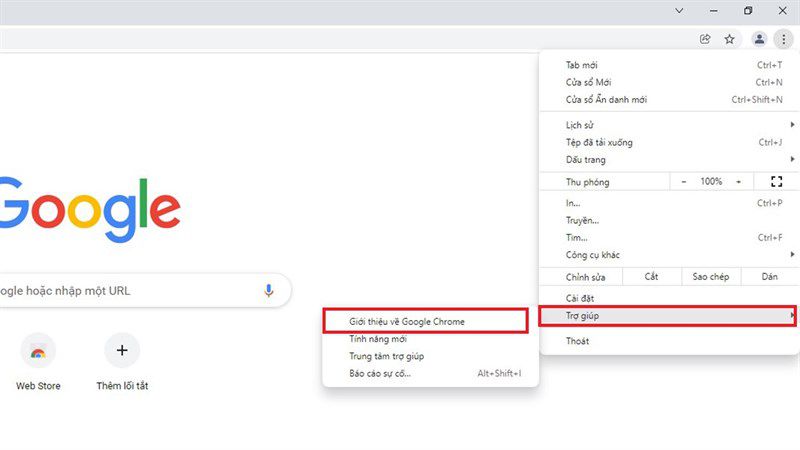Restore down the Chrome window
Image resolution: width=800 pixels, height=450 pixels.
pos(748,11)
